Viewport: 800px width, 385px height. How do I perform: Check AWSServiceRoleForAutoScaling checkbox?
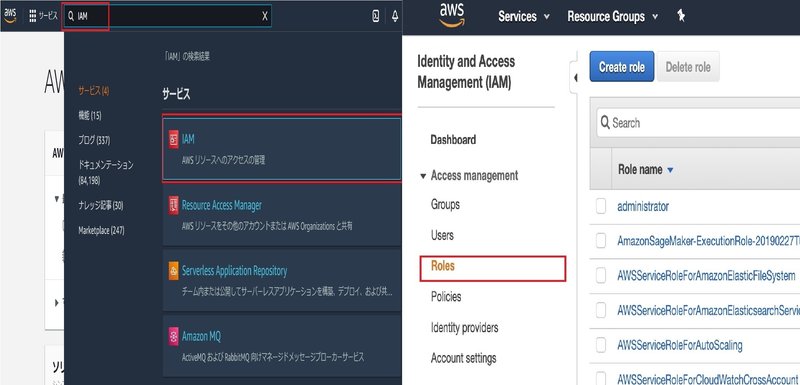pyautogui.click(x=601, y=345)
